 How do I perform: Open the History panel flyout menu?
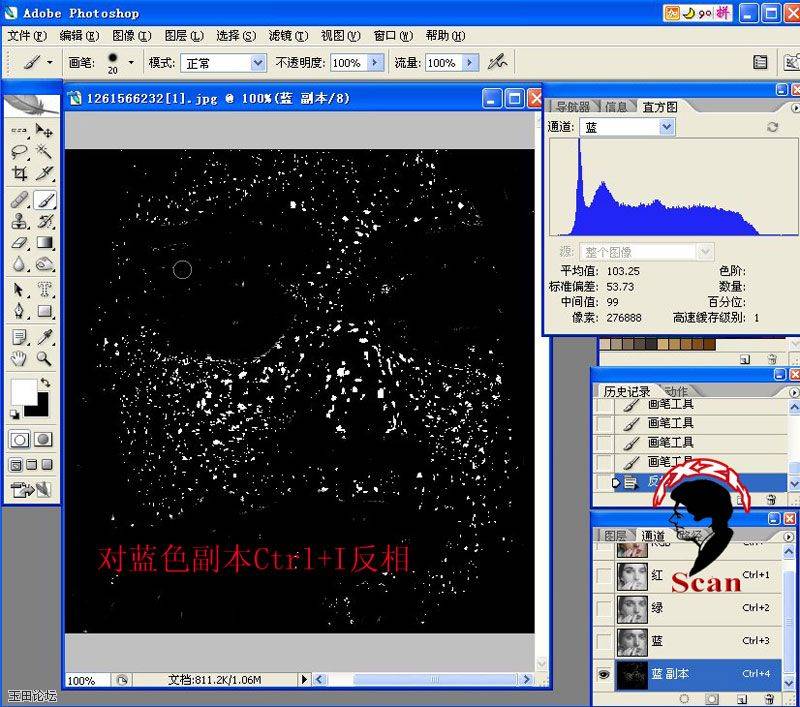793,392
